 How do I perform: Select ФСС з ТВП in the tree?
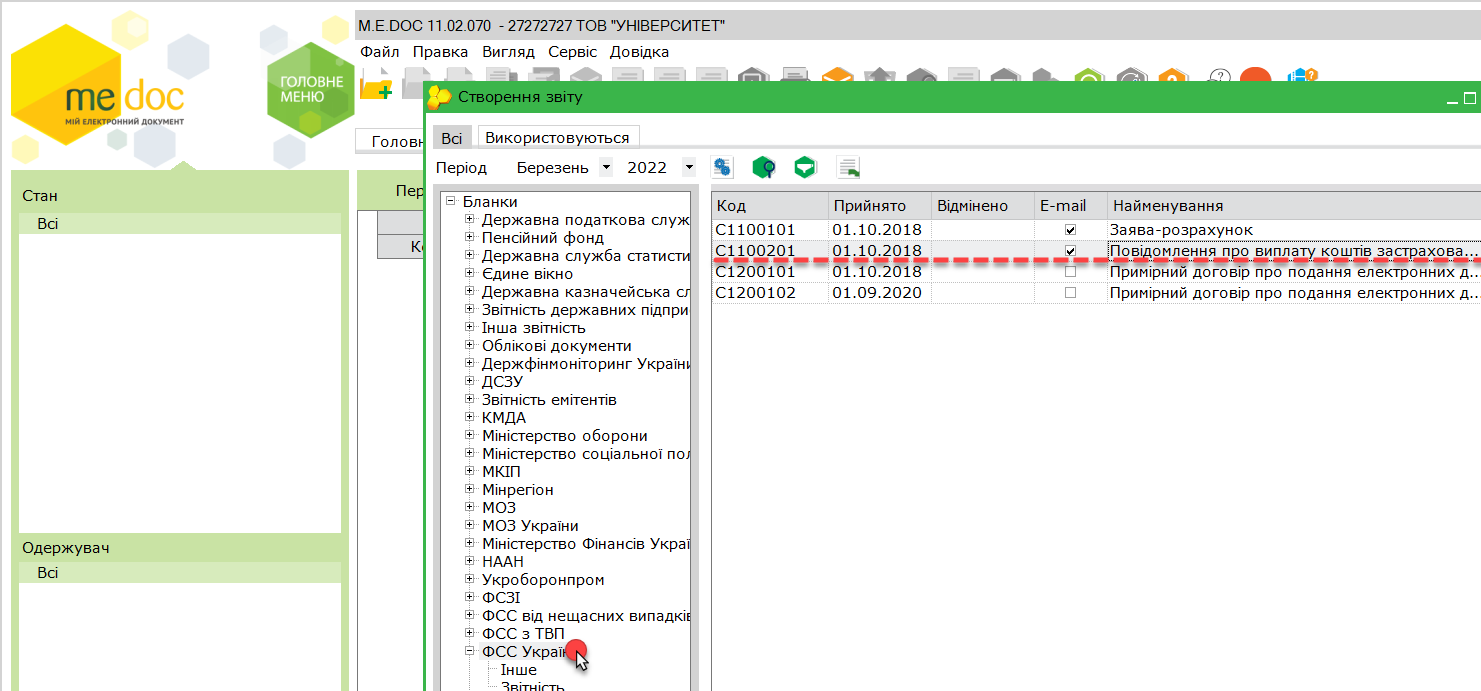(523, 634)
